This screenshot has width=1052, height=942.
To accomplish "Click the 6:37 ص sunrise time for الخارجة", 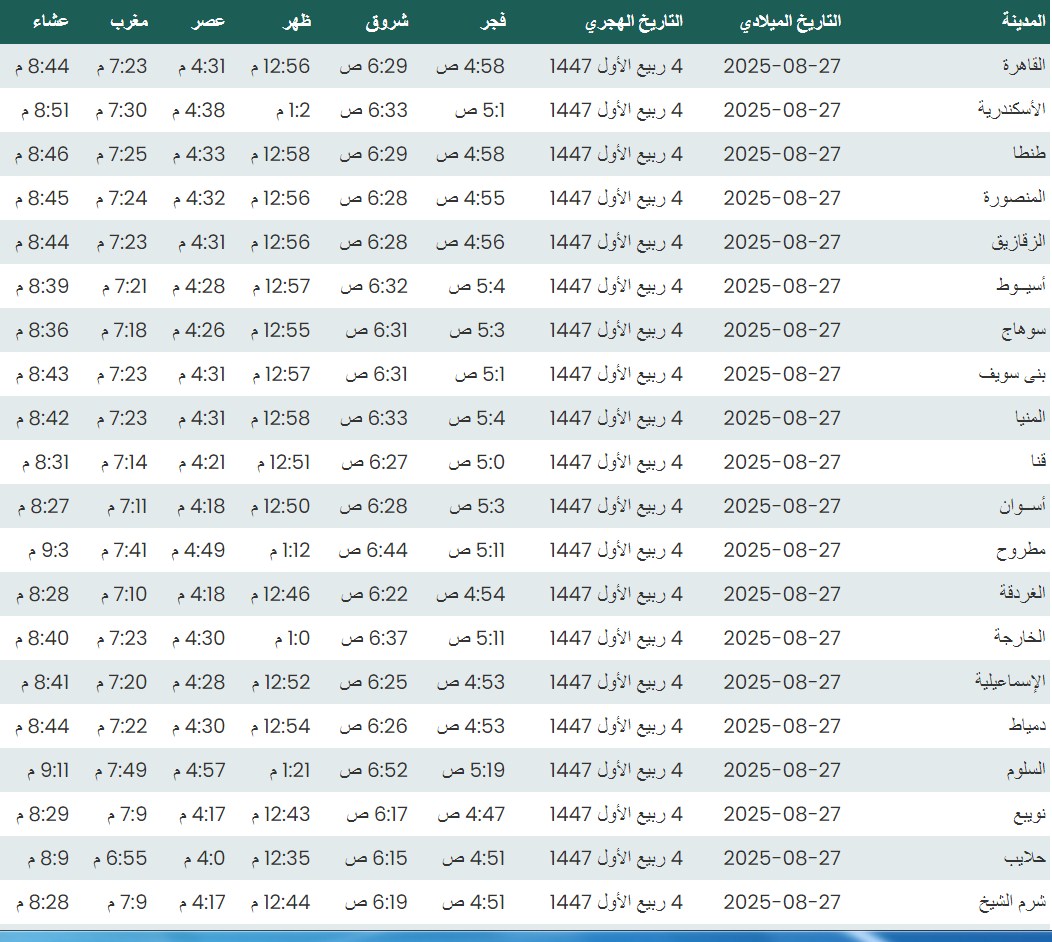I will tap(374, 638).
